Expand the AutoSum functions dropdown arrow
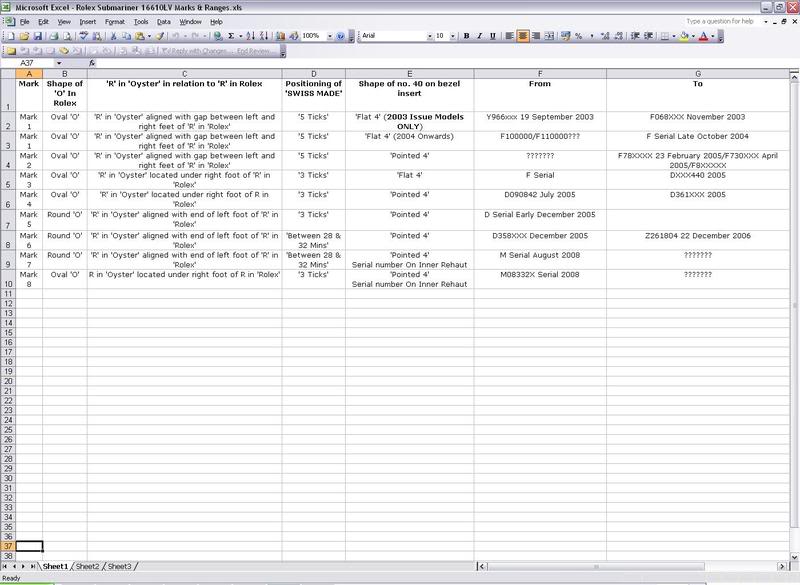This screenshot has width=800, height=585. (240, 36)
